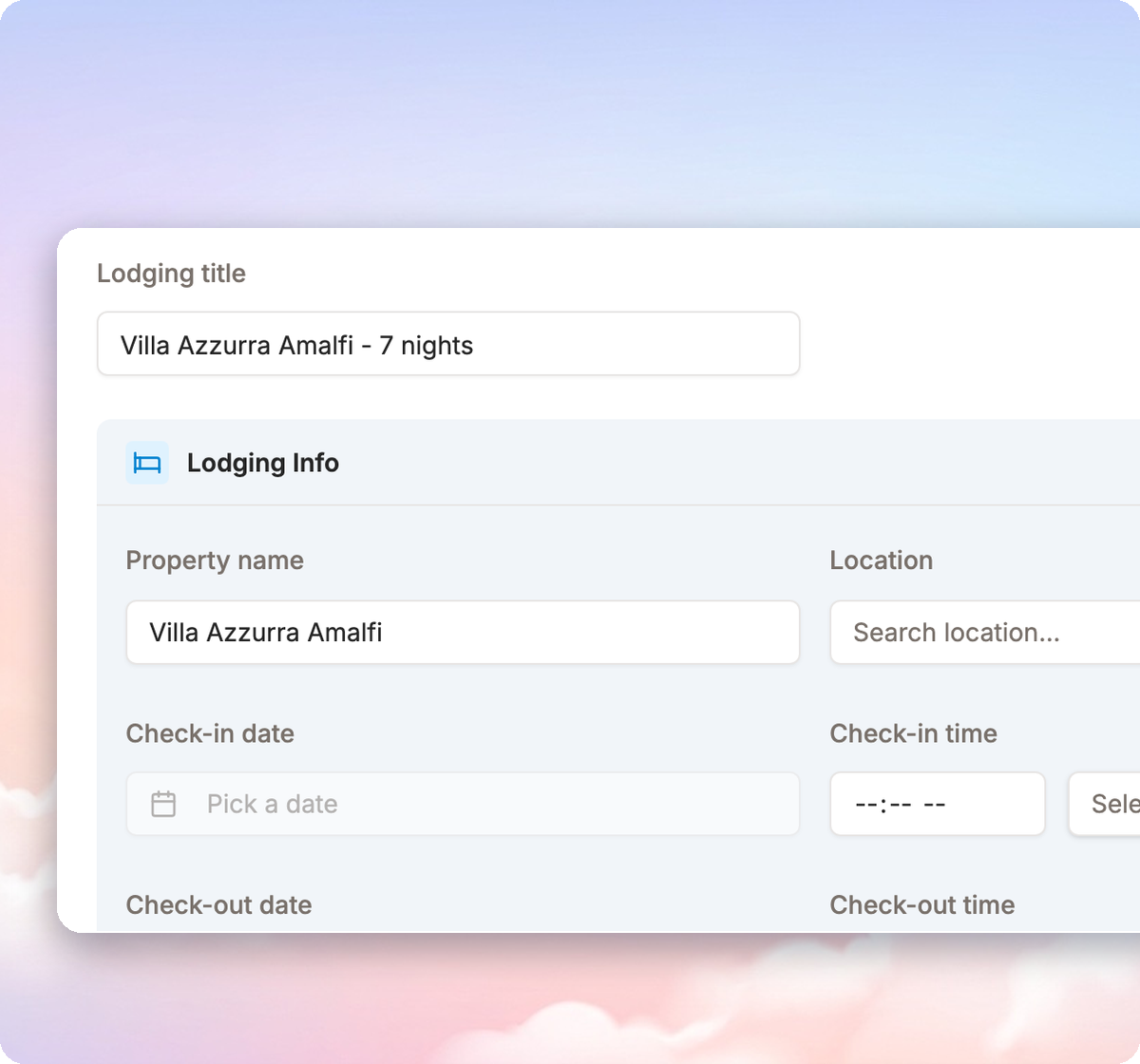This screenshot has width=1140, height=1064.
Task: Click the Location label
Action: pos(882,560)
